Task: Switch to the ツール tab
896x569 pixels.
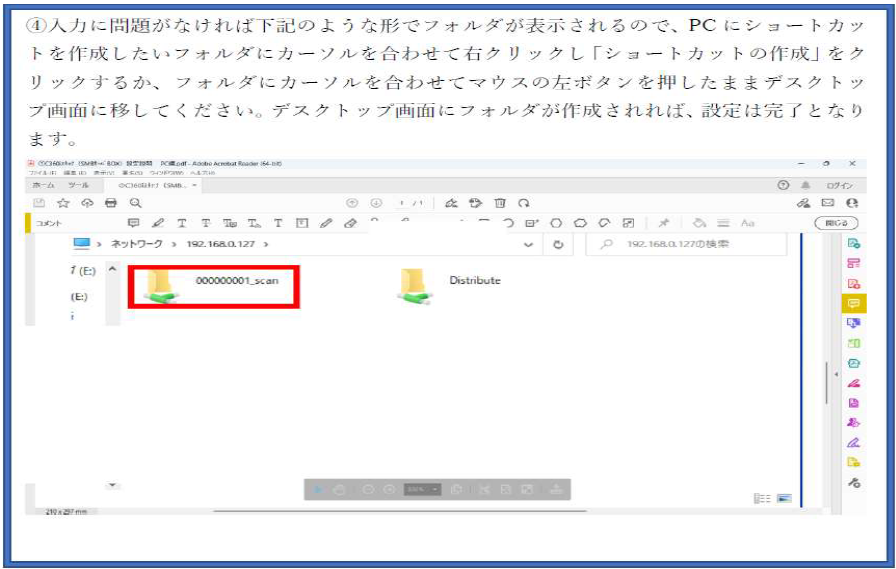Action: point(78,186)
